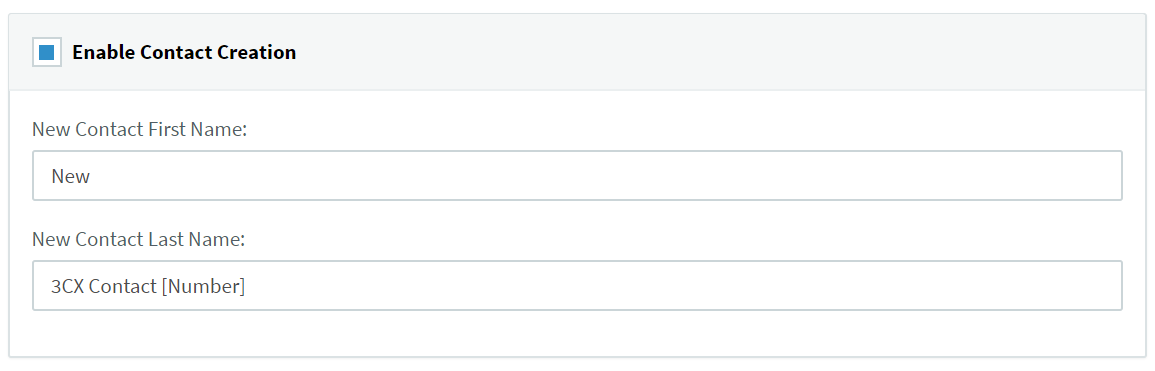The width and height of the screenshot is (1155, 371).
Task: Click the "Enable Contact Creation" label text
Action: click(x=184, y=52)
